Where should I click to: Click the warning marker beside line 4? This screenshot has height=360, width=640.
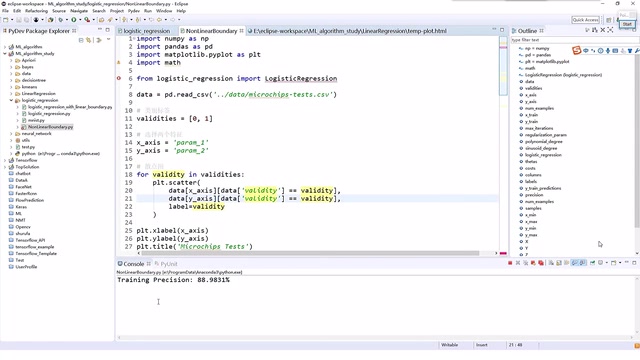[119, 62]
